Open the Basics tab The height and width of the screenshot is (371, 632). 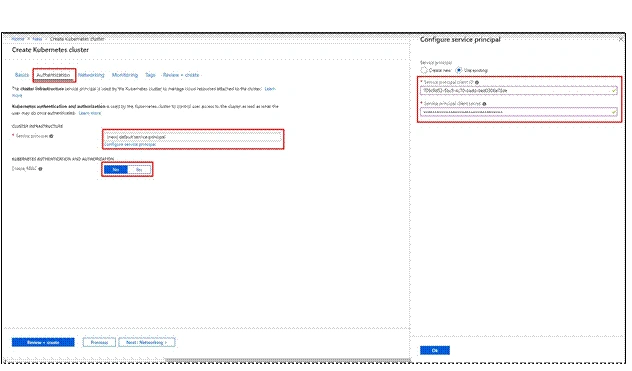point(22,75)
